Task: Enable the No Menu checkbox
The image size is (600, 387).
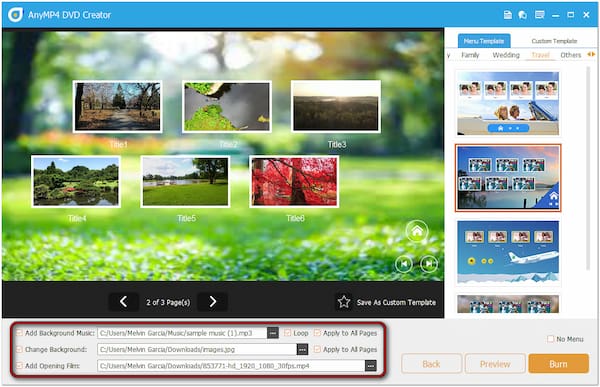Action: [550, 339]
